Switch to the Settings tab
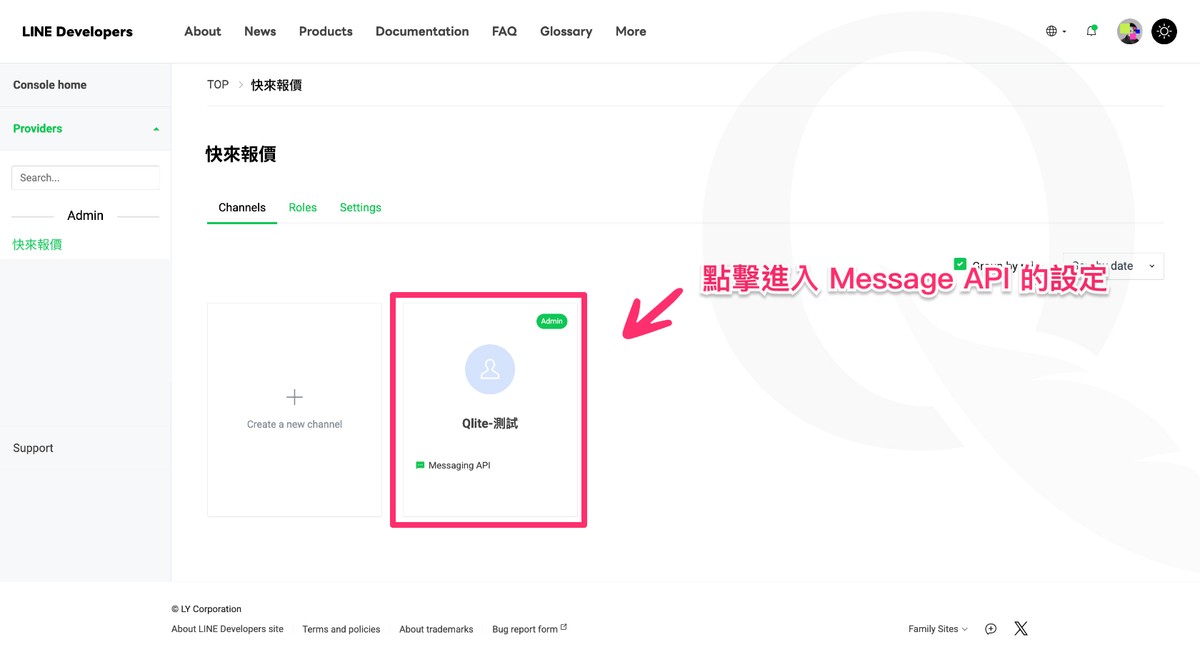 click(x=360, y=208)
